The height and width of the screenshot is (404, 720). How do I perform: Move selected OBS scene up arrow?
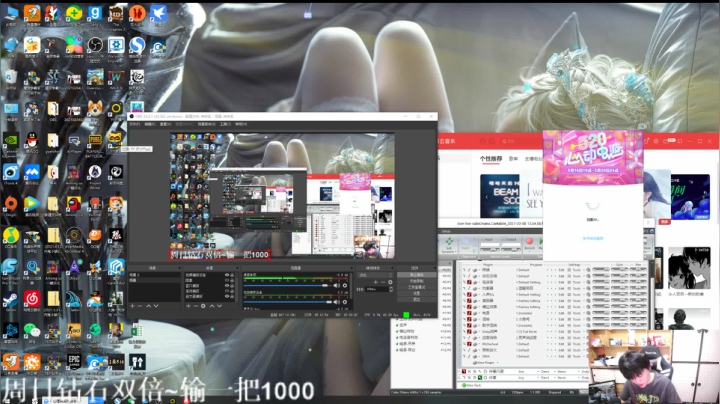(149, 306)
